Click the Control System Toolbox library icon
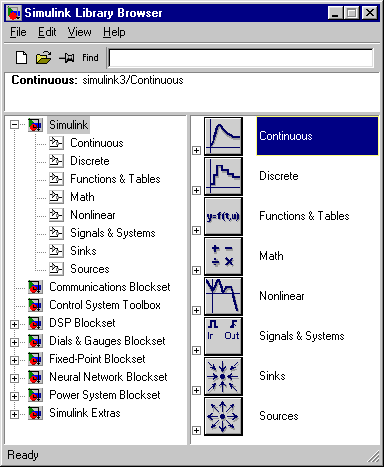 pyautogui.click(x=35, y=305)
